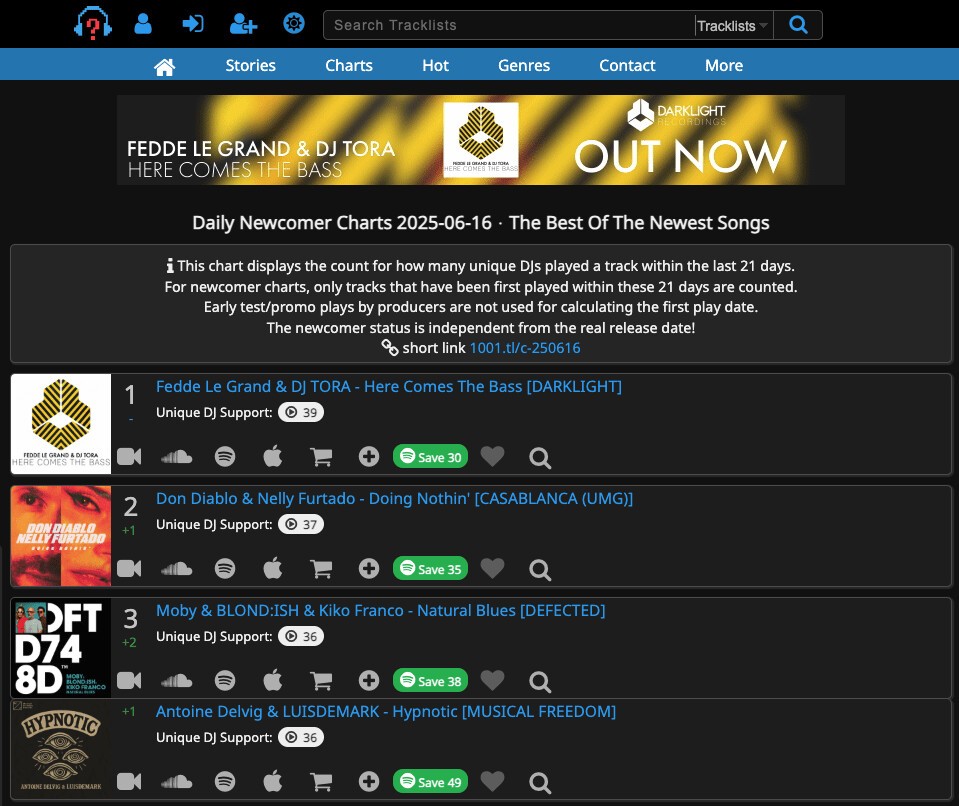Open Spotify icon for Natural Blues
Image resolution: width=959 pixels, height=806 pixels.
click(x=225, y=681)
